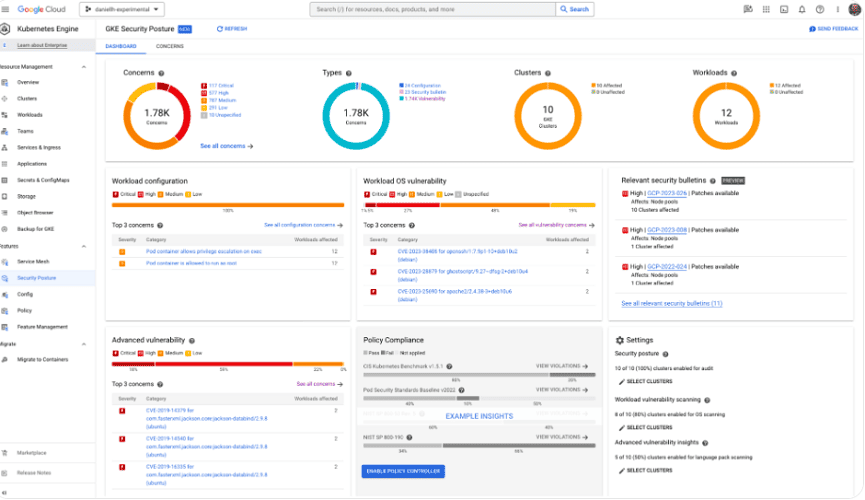The image size is (865, 500).
Task: Click the Concerns severity donut chart
Action: 157,116
